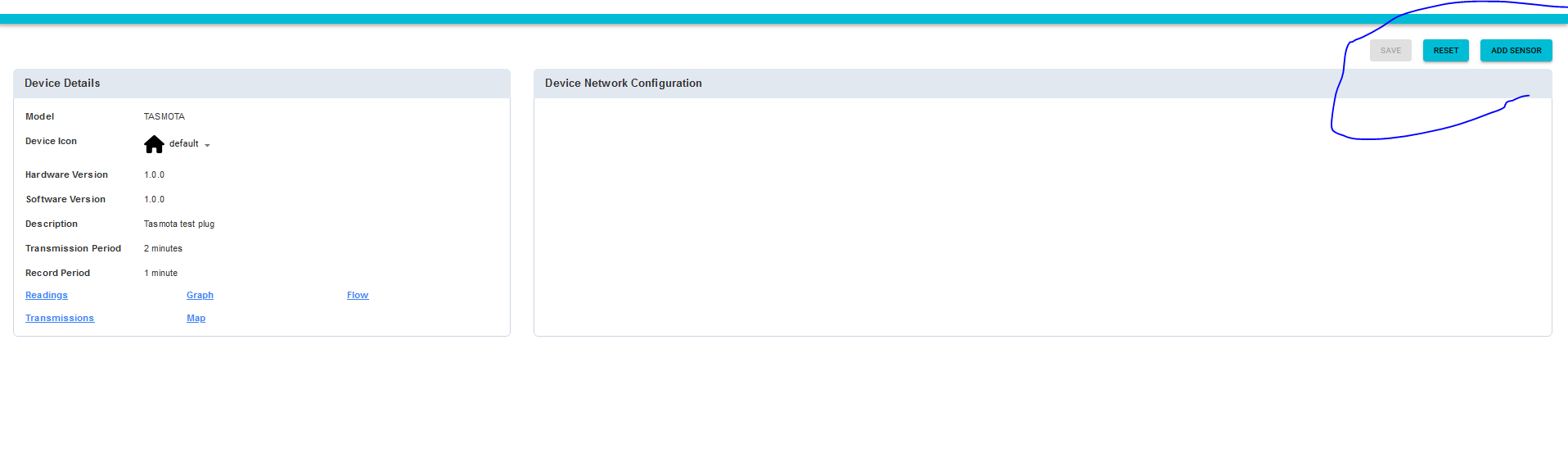Click the "1 minute" record period value
Viewport: 1568px width, 462px height.
160,274
